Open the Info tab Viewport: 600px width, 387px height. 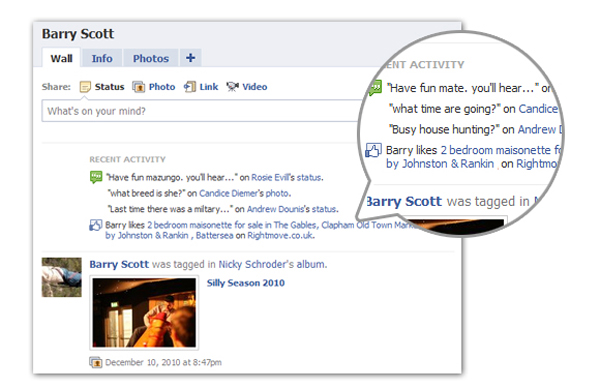pyautogui.click(x=102, y=59)
